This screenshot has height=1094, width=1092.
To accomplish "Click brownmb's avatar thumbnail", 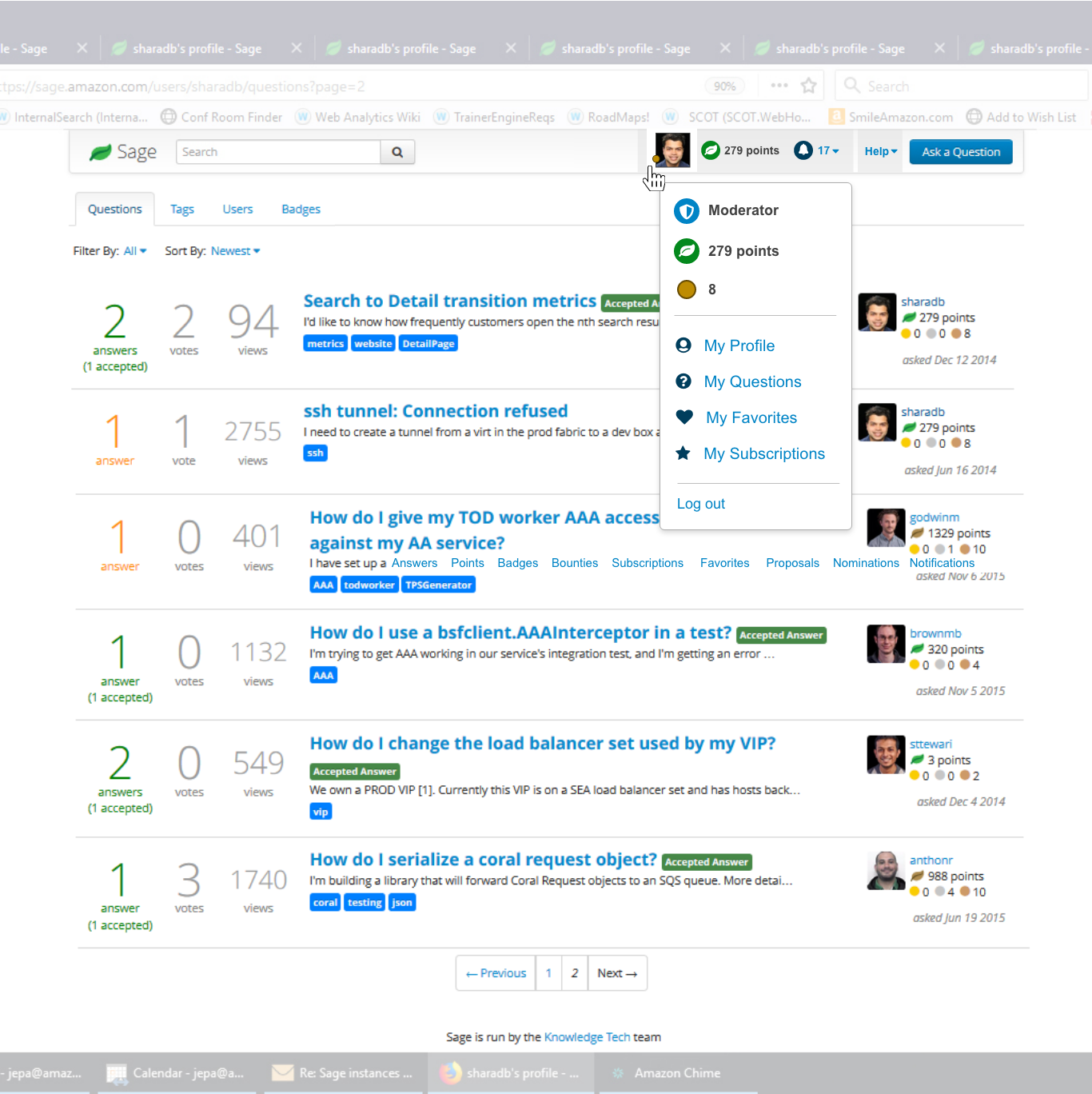I will [x=886, y=644].
